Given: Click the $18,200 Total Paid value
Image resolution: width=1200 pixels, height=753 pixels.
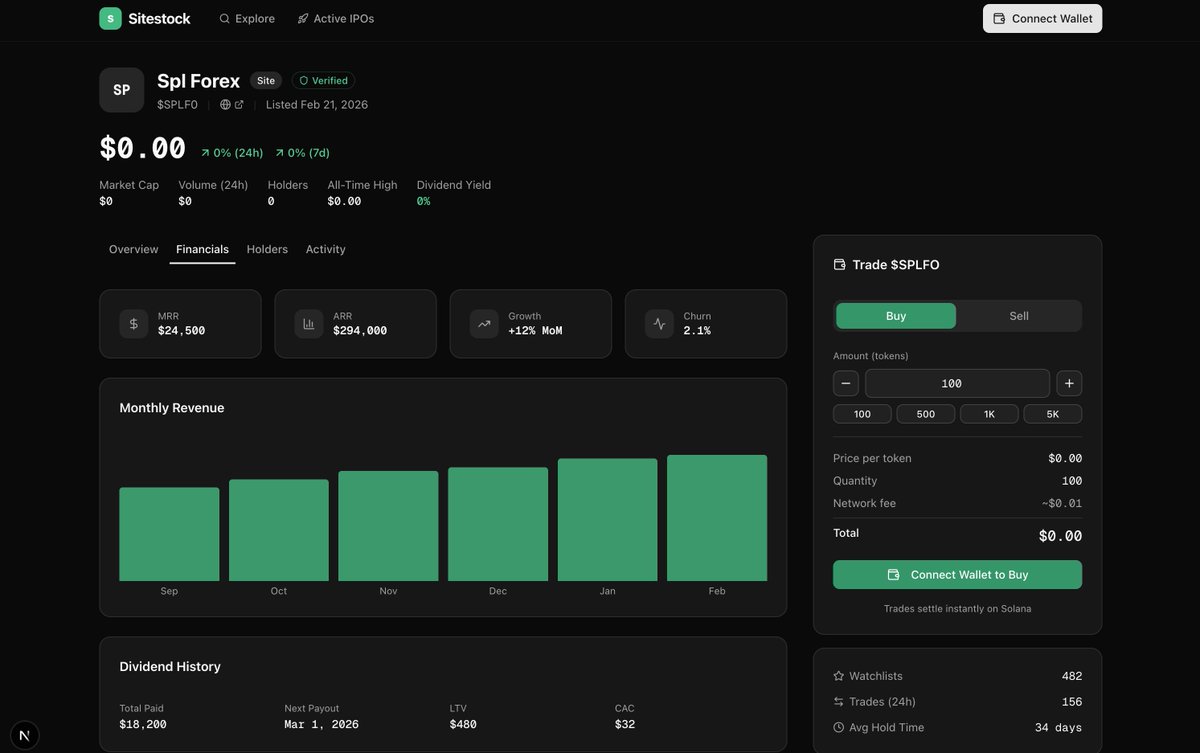Looking at the screenshot, I should pos(143,724).
